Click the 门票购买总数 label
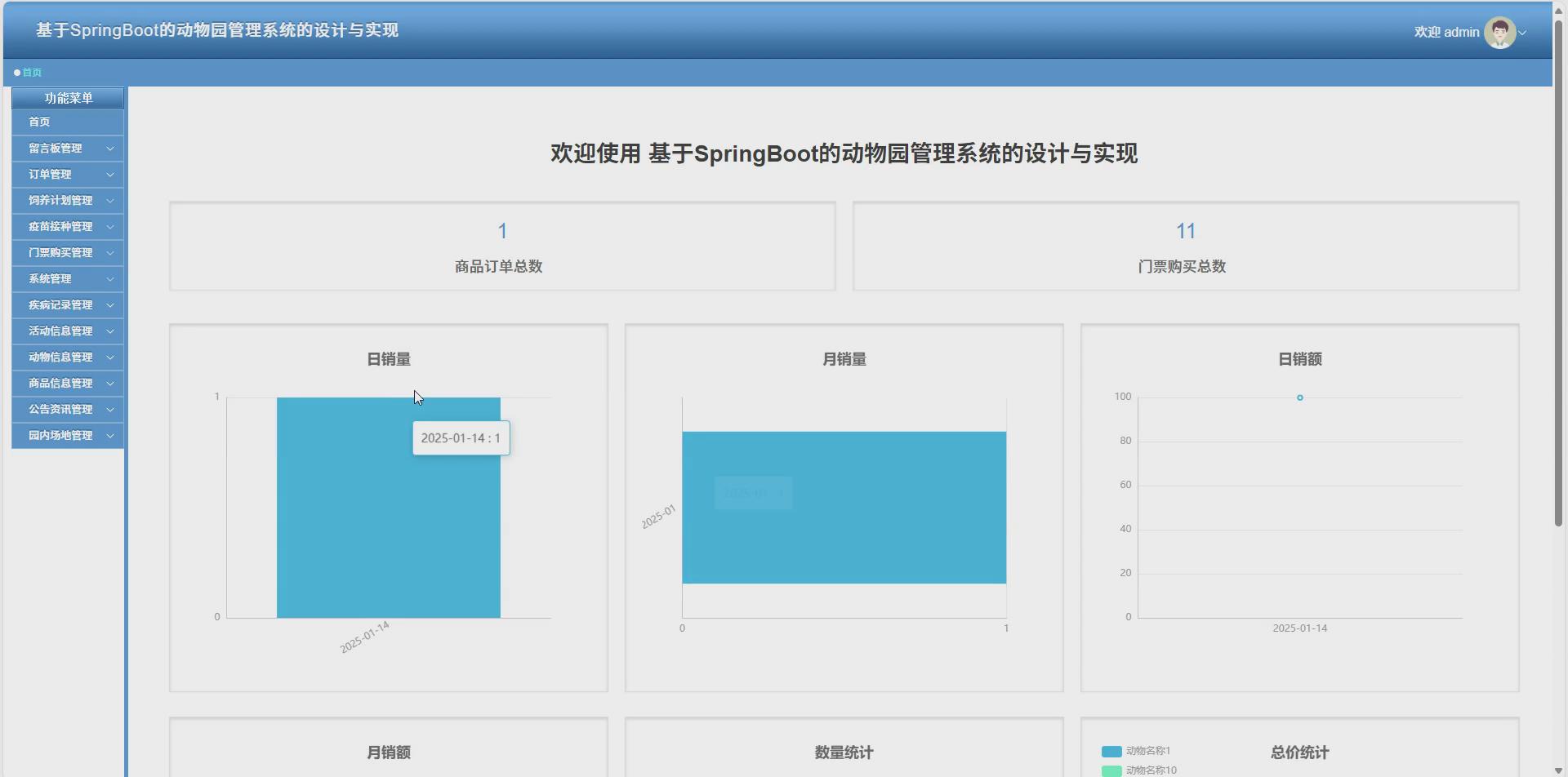 1182,267
